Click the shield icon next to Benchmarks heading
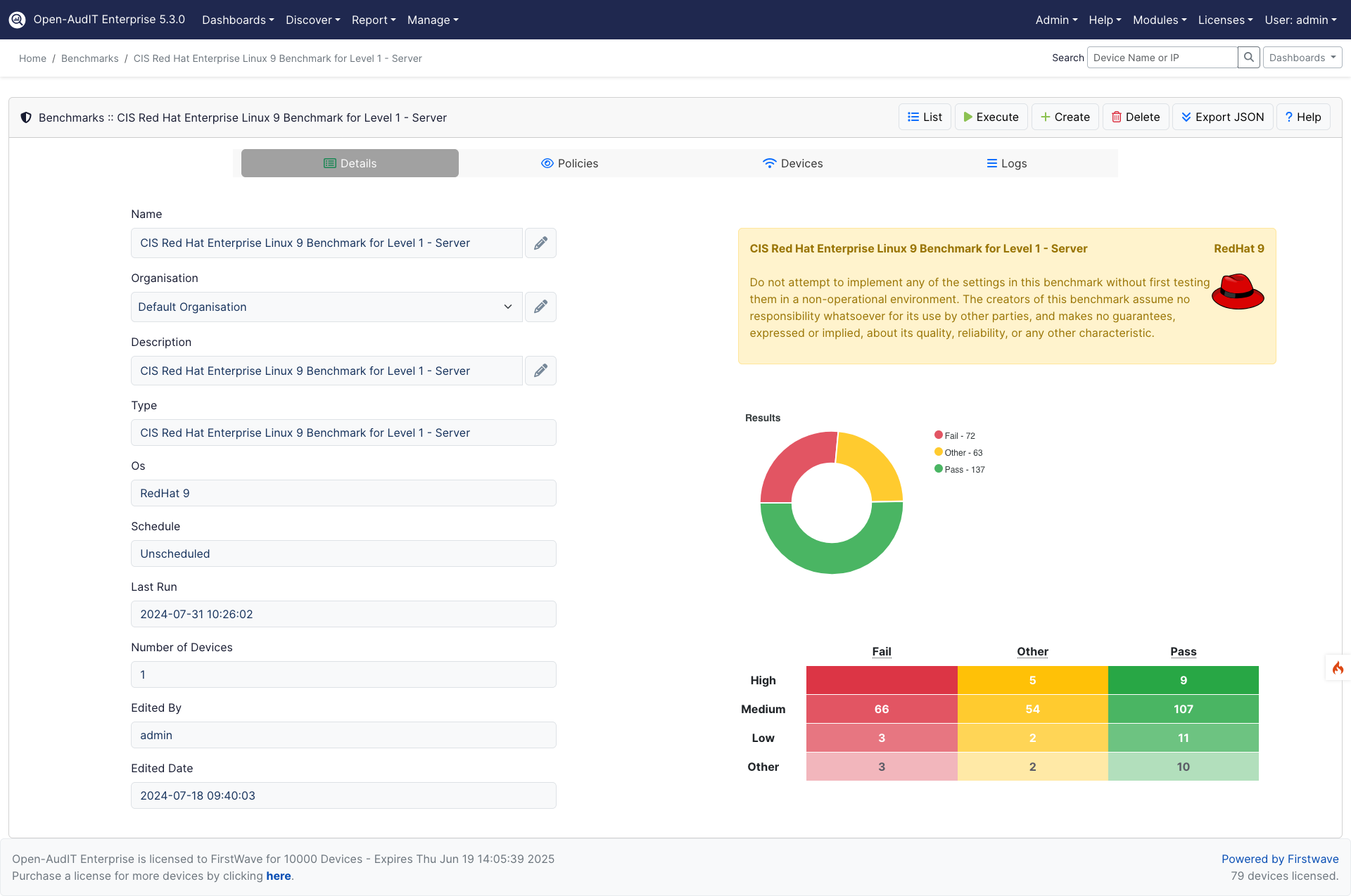 click(26, 117)
